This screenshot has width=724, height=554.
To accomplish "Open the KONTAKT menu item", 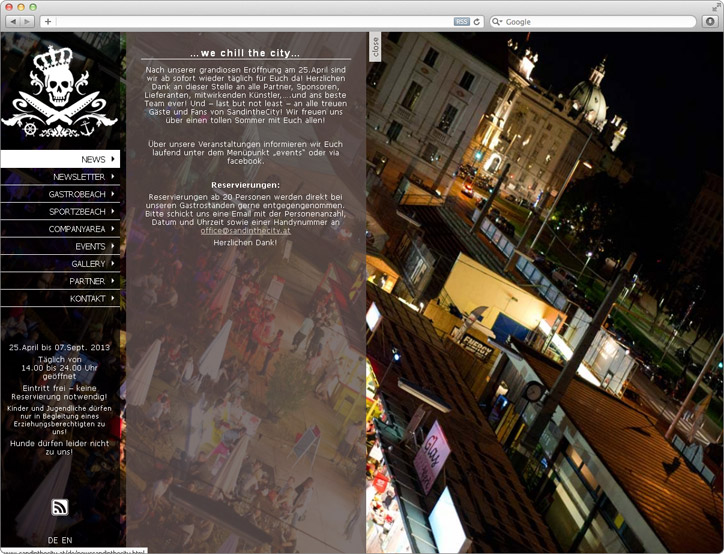I will point(60,298).
